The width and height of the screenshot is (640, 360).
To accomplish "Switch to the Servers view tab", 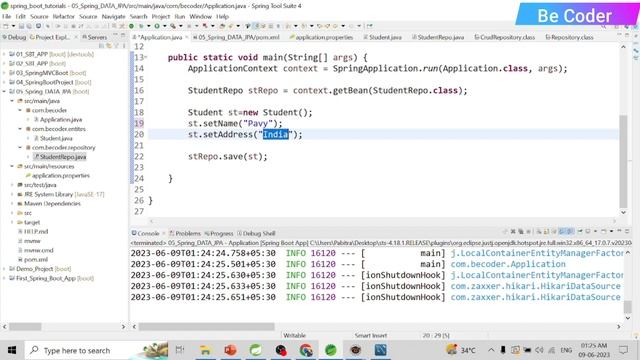I will [94, 37].
